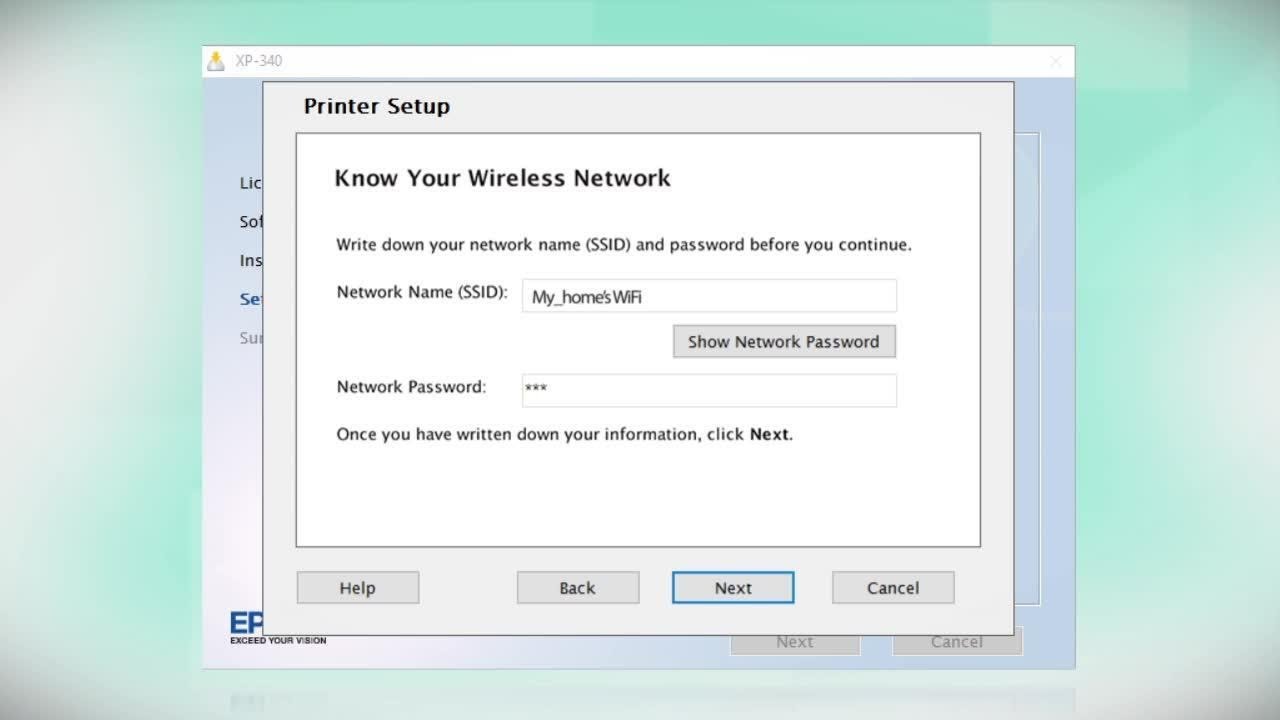1280x720 pixels.
Task: Cancel the Printer Setup dialog
Action: click(x=892, y=588)
